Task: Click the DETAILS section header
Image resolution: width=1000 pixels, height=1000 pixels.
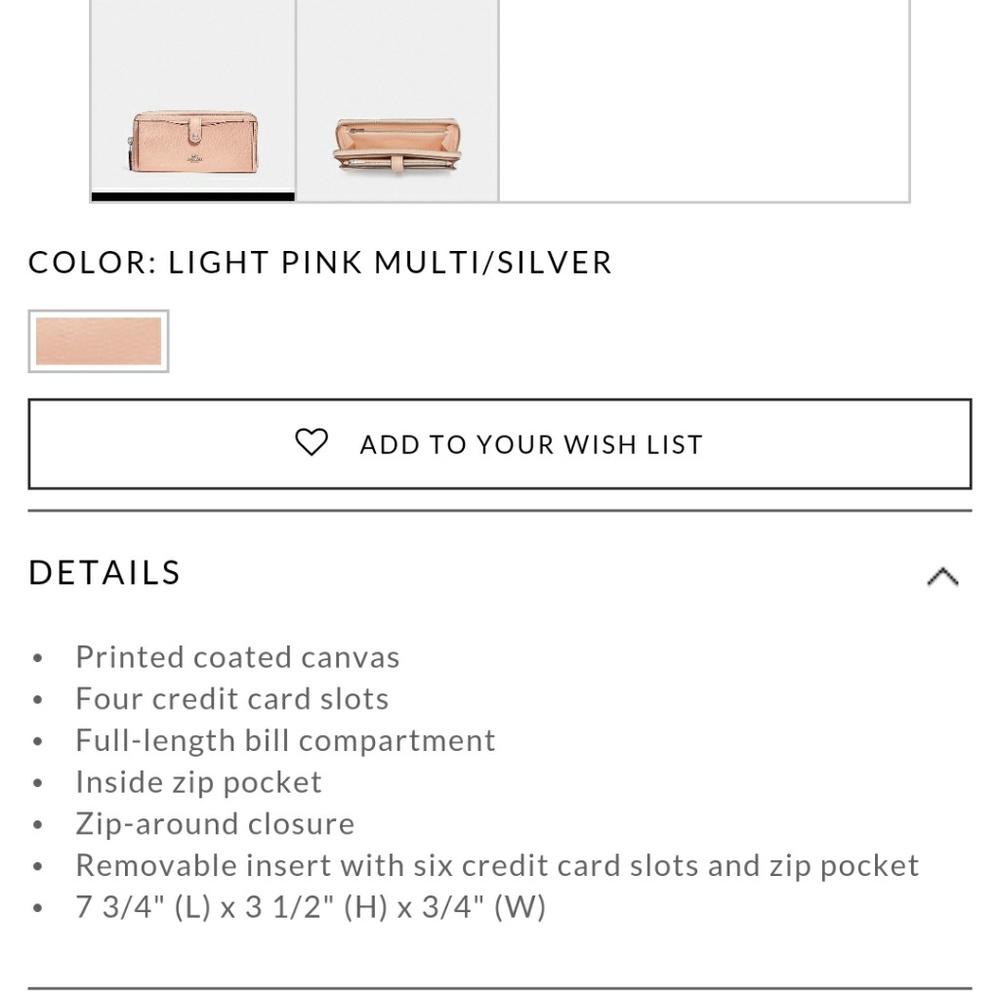Action: pyautogui.click(x=103, y=572)
